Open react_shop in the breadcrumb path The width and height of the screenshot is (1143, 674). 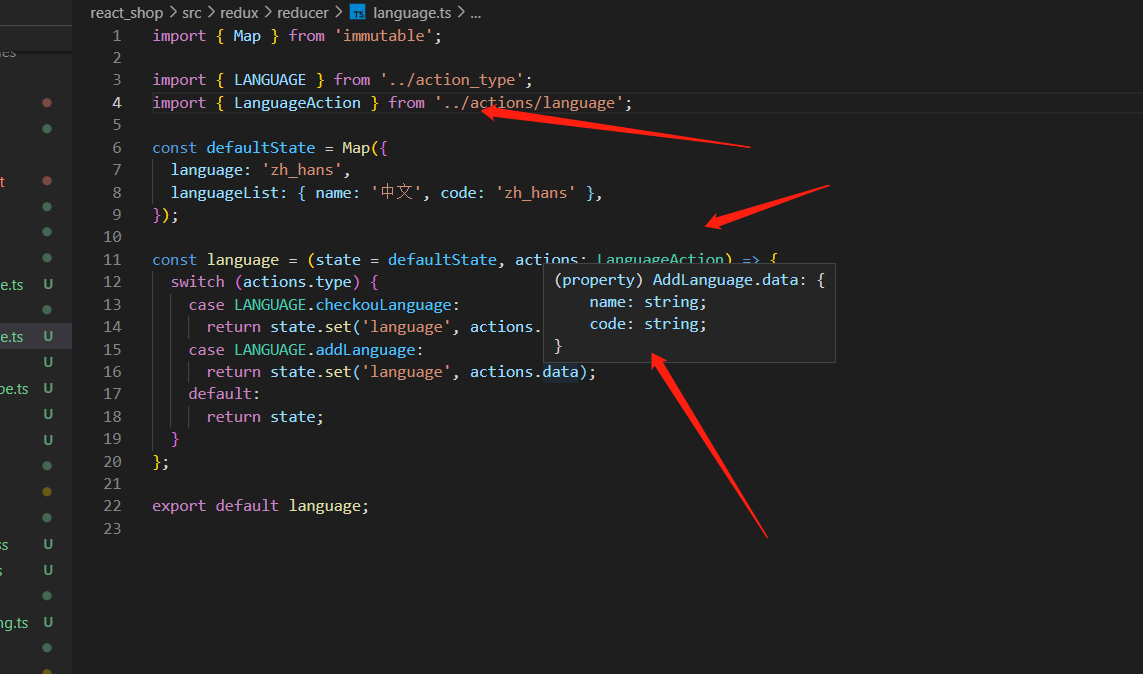126,13
